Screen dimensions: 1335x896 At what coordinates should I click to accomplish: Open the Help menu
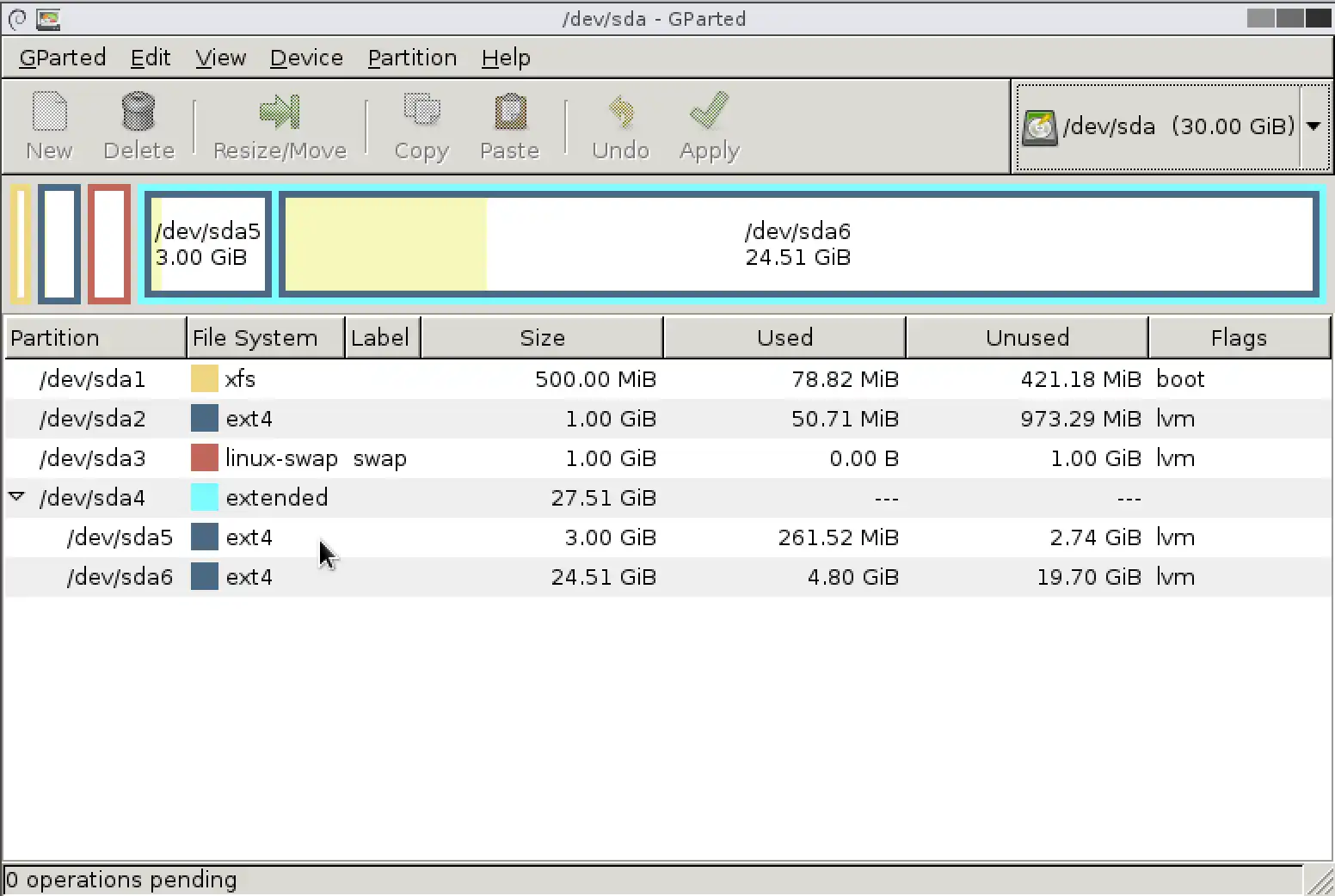tap(506, 58)
